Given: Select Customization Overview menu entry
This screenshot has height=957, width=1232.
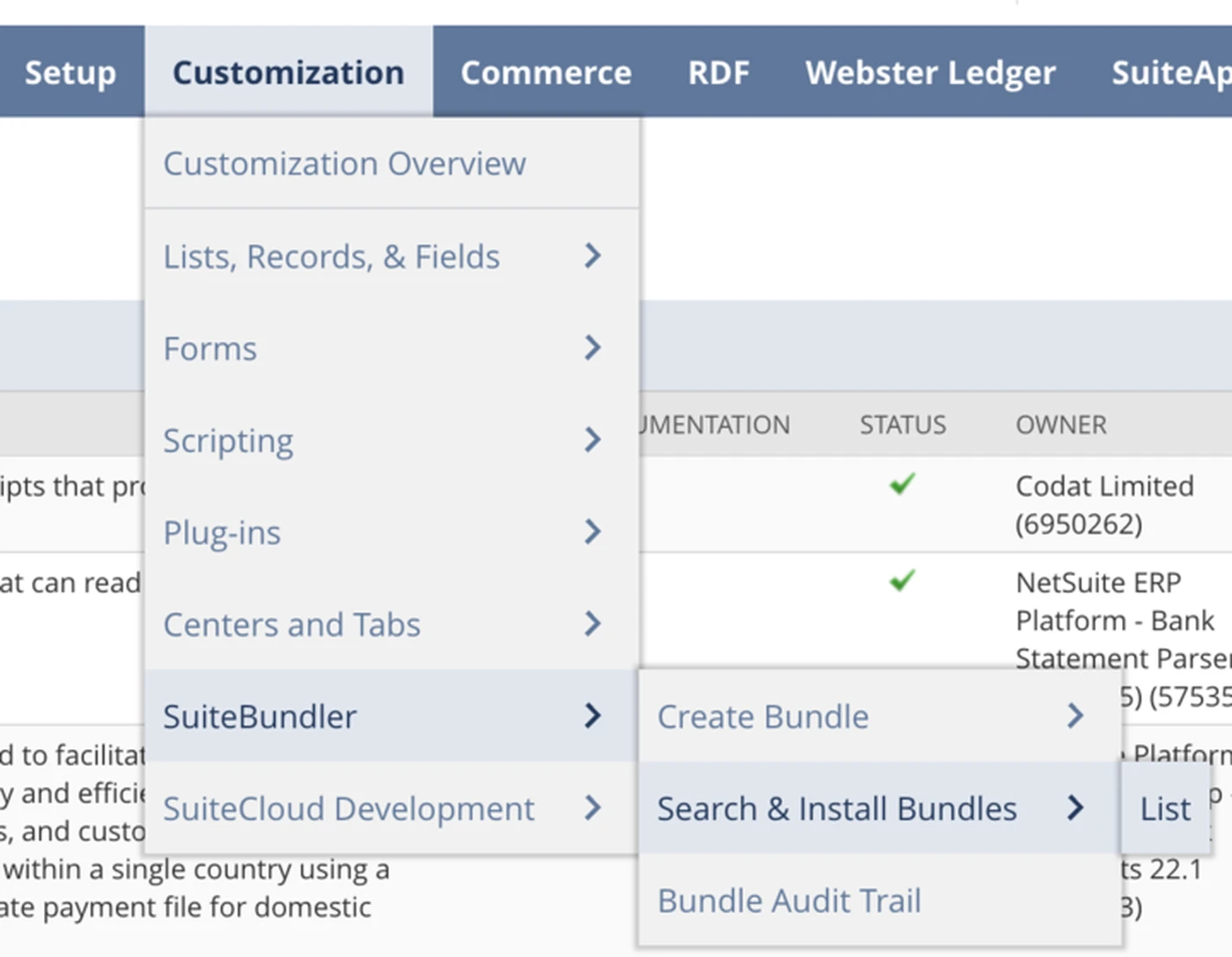Looking at the screenshot, I should (392, 164).
